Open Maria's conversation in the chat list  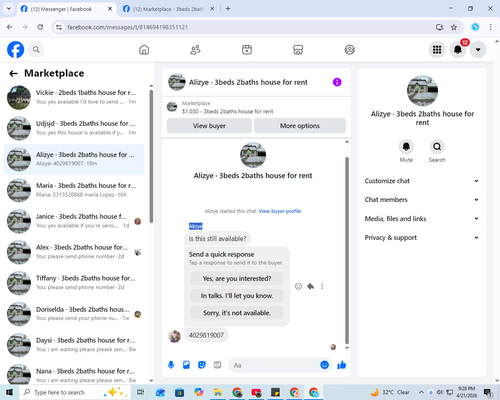(x=74, y=190)
